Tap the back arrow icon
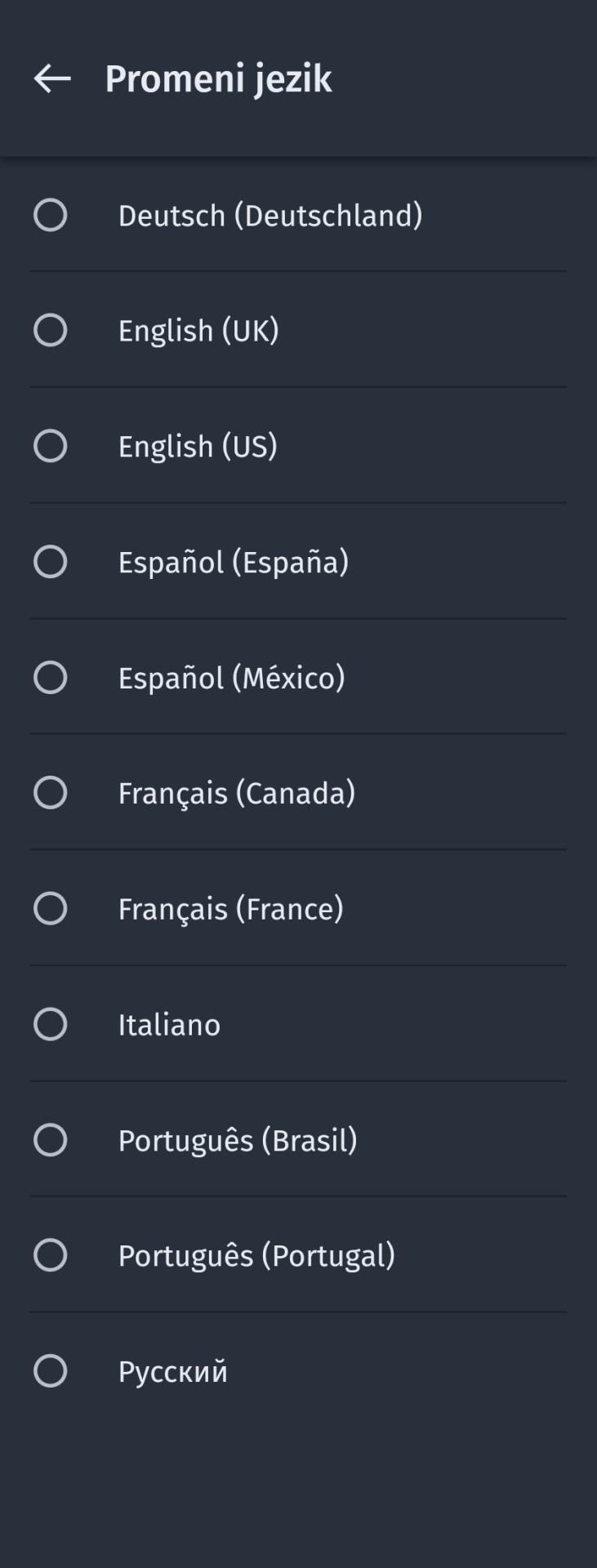This screenshot has height=1568, width=597. (52, 79)
